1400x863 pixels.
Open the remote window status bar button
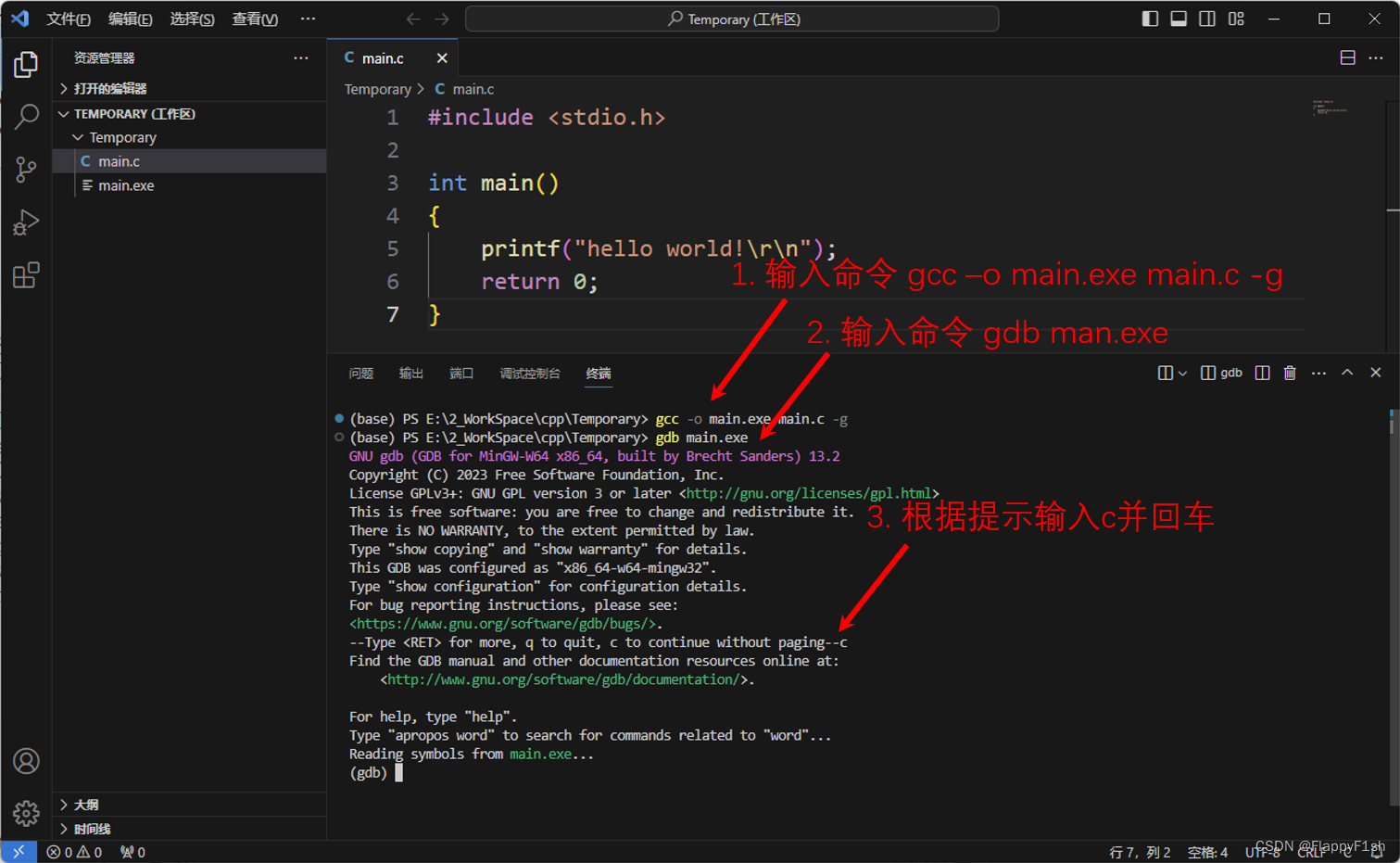(19, 852)
